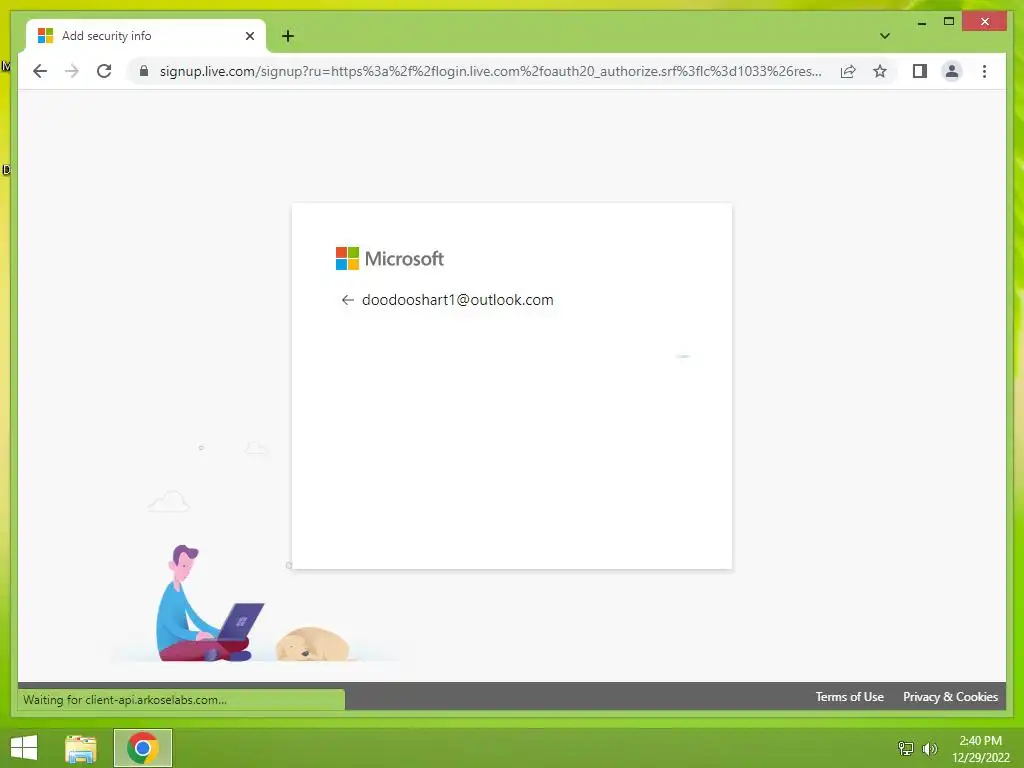The width and height of the screenshot is (1024, 768).
Task: Open the Privacy & Cookies link
Action: (x=950, y=697)
